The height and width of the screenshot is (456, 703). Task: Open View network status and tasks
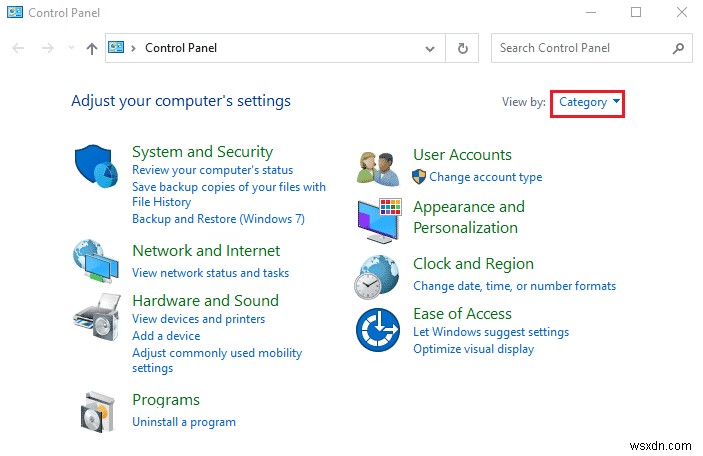[210, 273]
